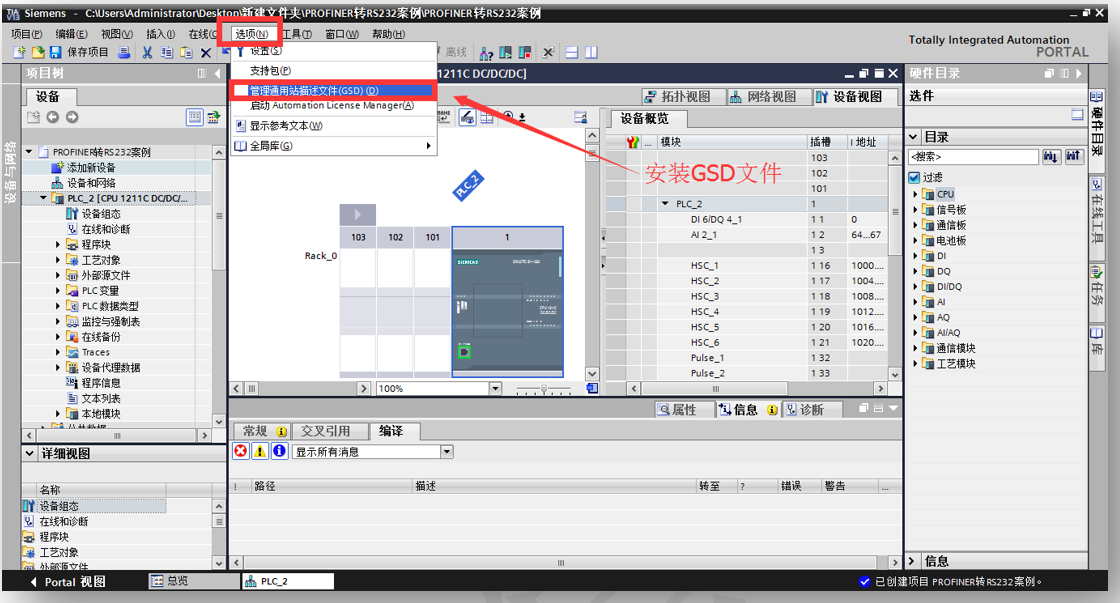This screenshot has height=603, width=1120.
Task: Open 启动 Automation License Manager entry
Action: pos(331,106)
